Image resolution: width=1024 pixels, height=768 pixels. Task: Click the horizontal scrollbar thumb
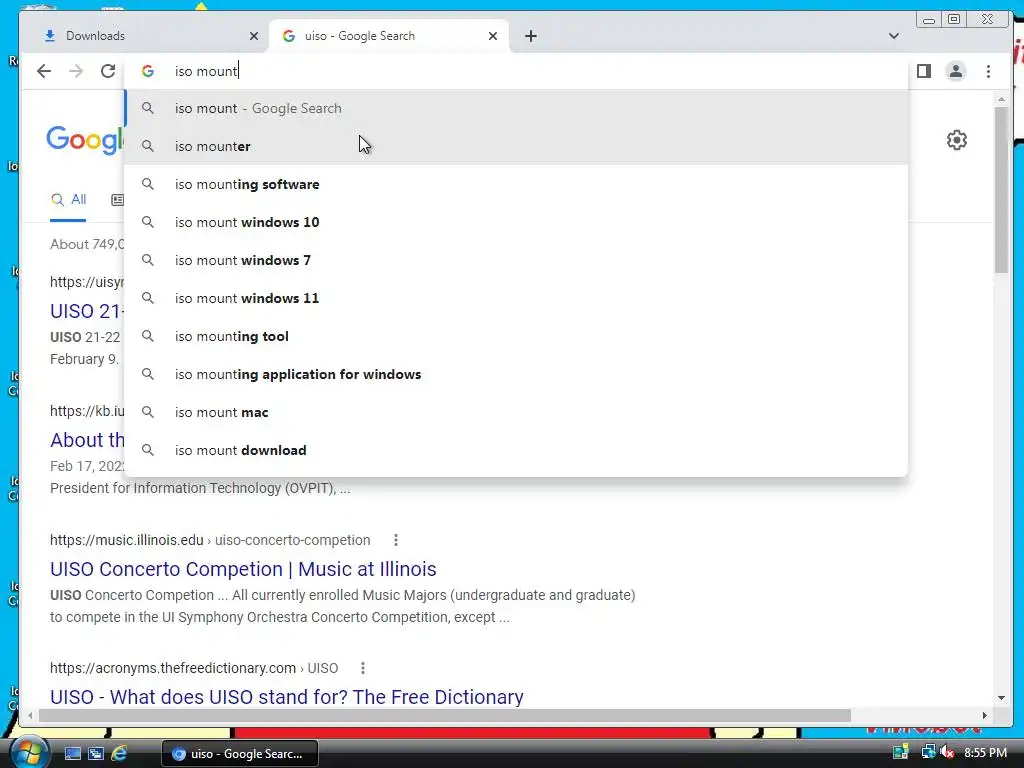[x=444, y=716]
